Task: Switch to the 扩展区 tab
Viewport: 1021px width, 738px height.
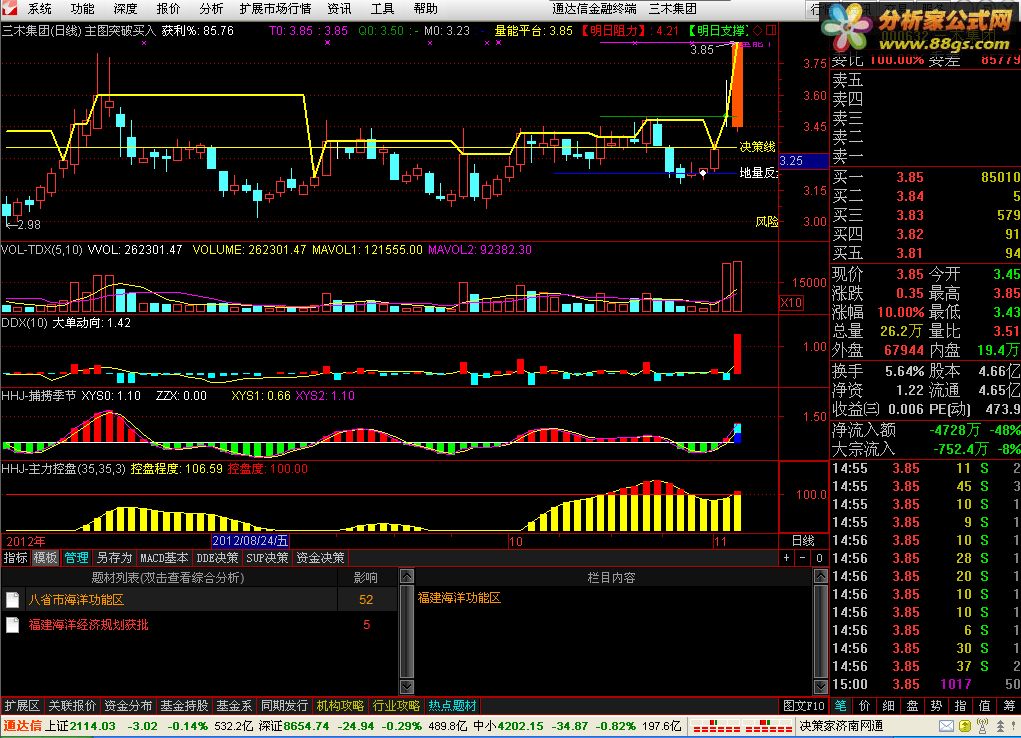Action: 22,705
